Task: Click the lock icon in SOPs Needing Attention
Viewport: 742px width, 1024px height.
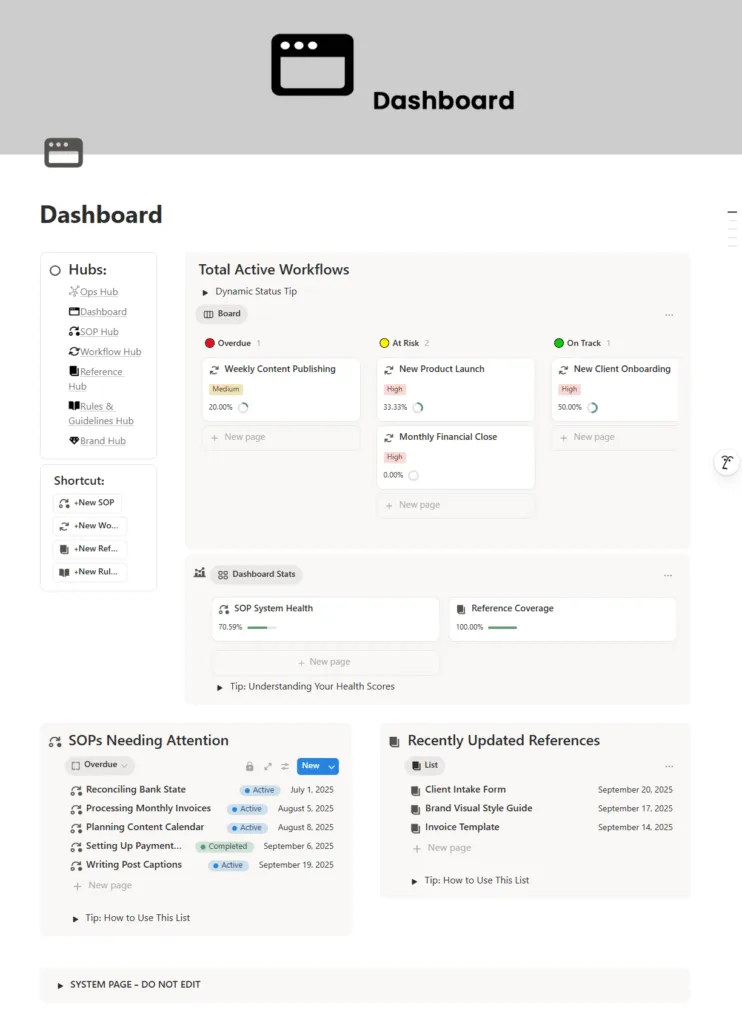Action: tap(250, 766)
